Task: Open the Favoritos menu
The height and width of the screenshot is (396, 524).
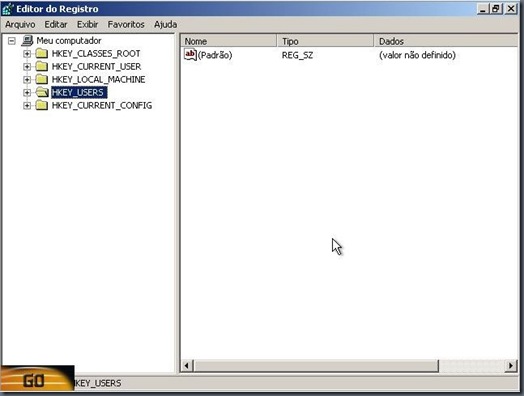Action: (126, 24)
